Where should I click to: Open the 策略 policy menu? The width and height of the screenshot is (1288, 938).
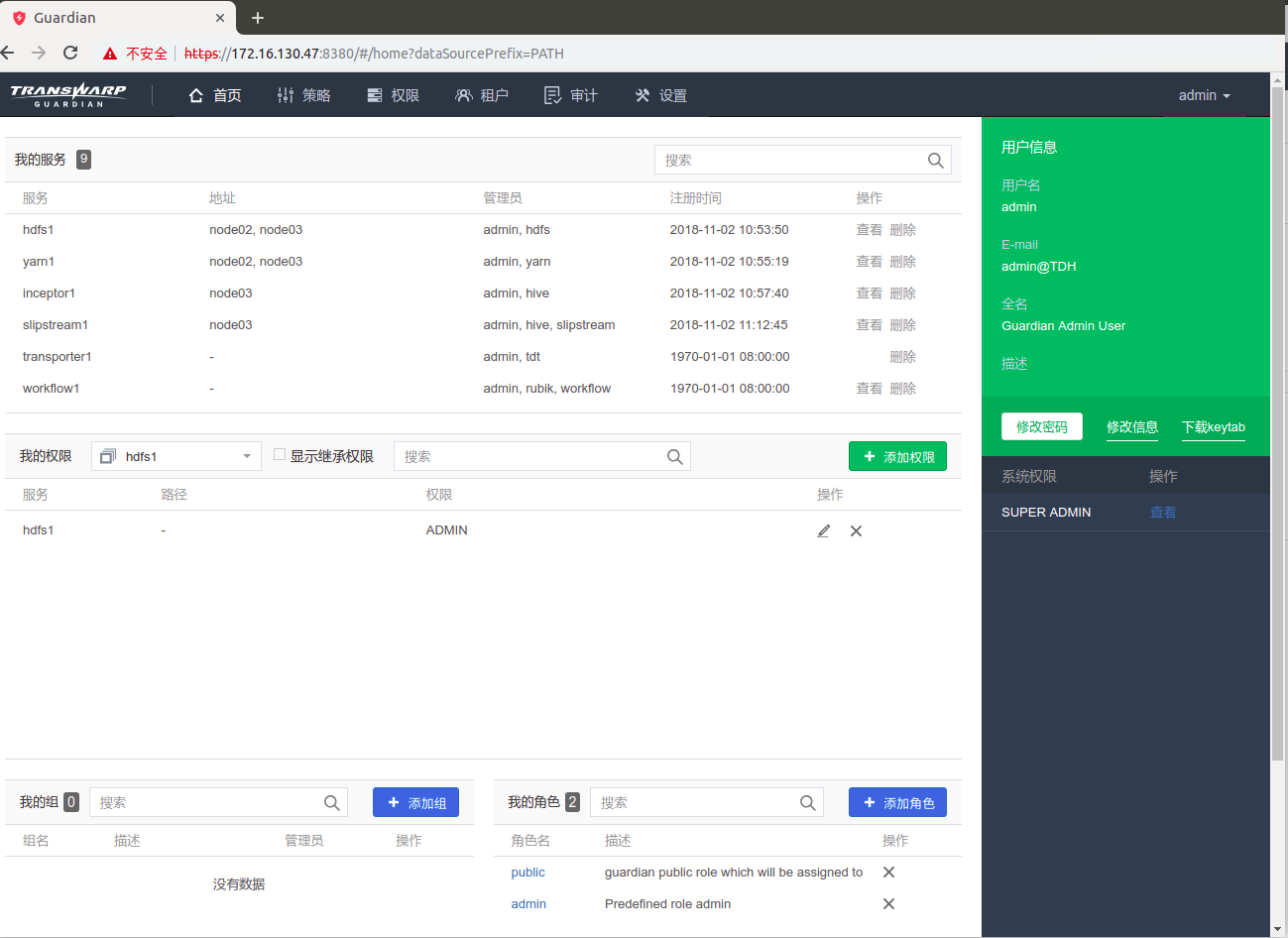304,95
